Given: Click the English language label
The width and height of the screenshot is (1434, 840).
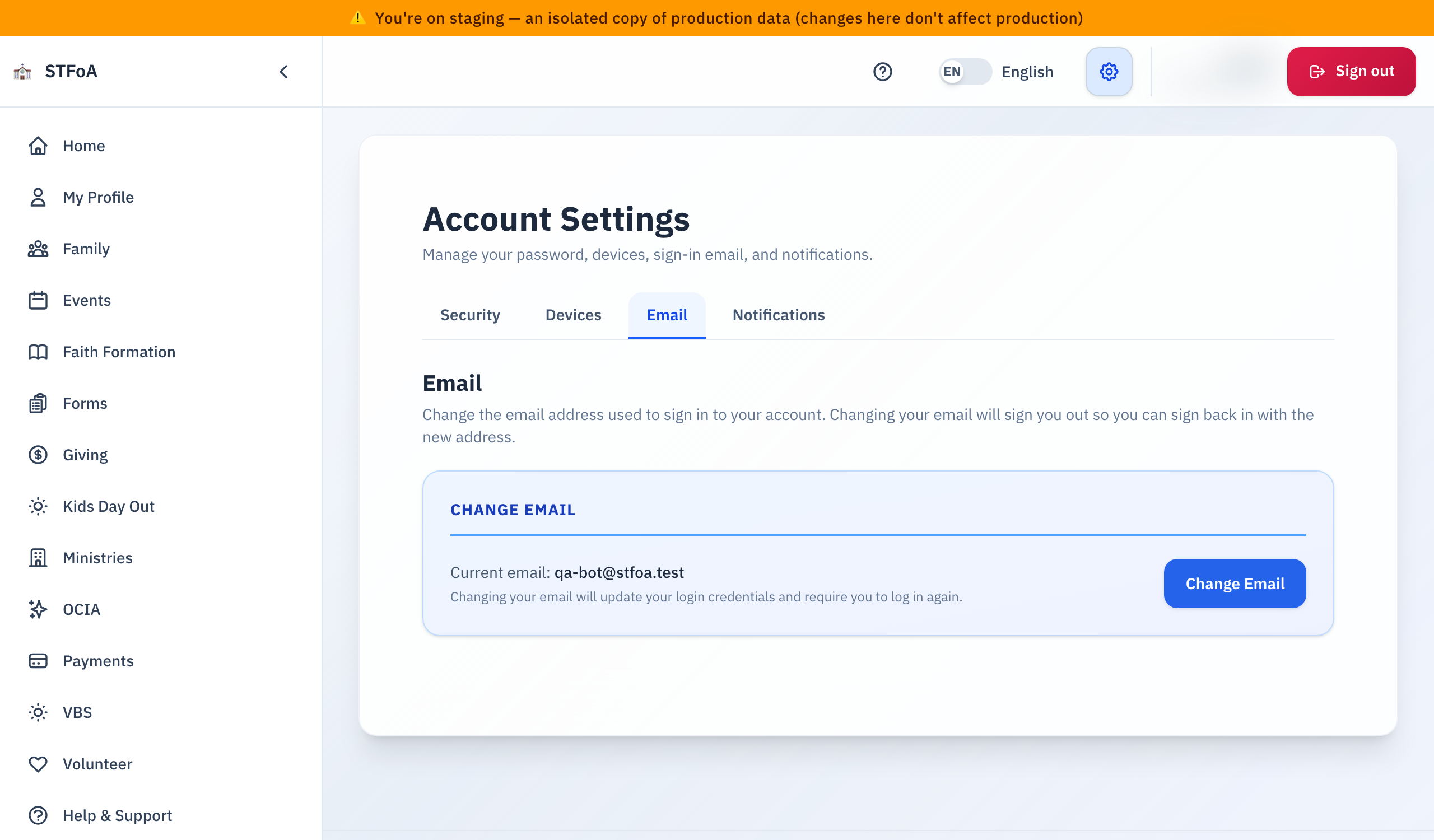Looking at the screenshot, I should [1027, 72].
